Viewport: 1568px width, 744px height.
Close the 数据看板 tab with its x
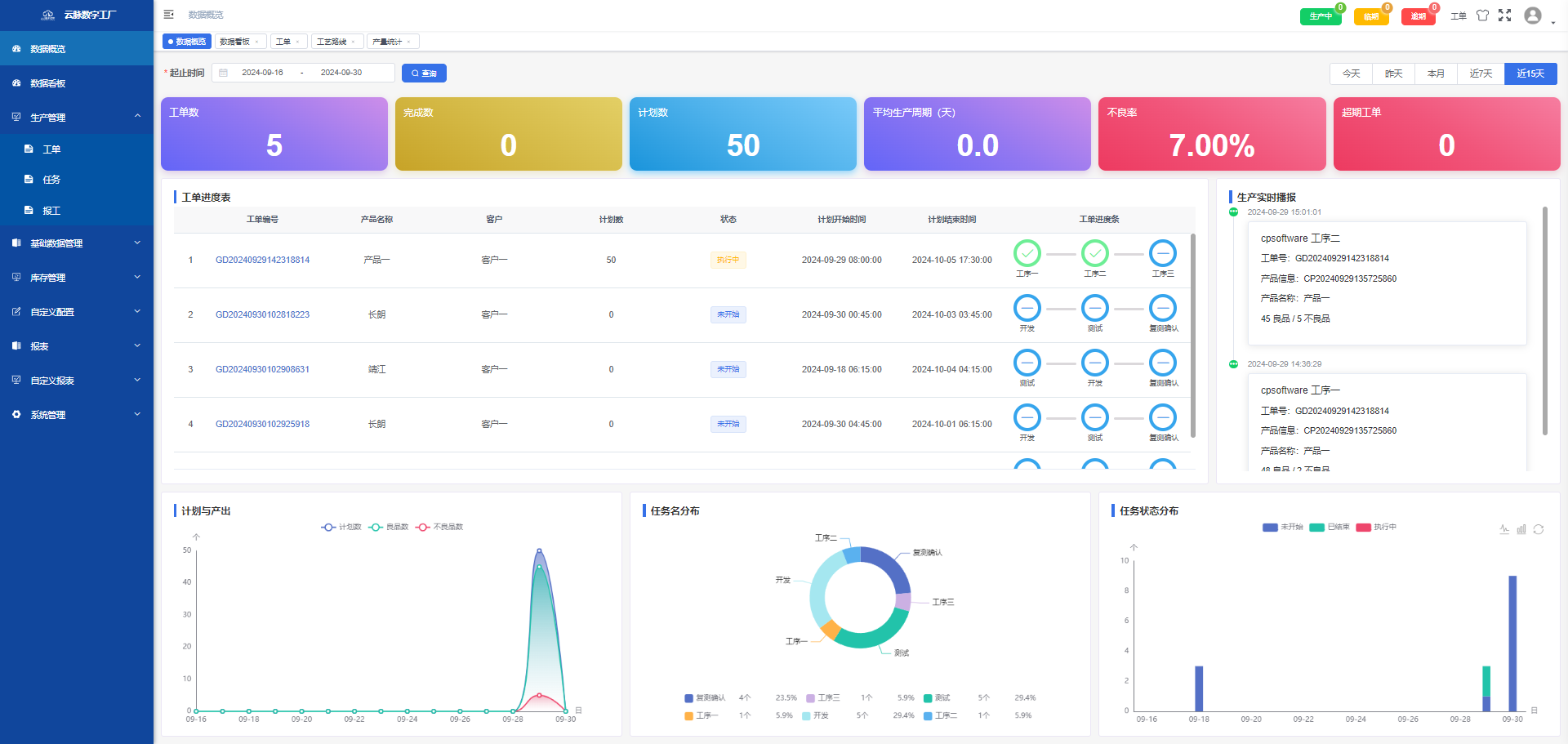[x=256, y=42]
